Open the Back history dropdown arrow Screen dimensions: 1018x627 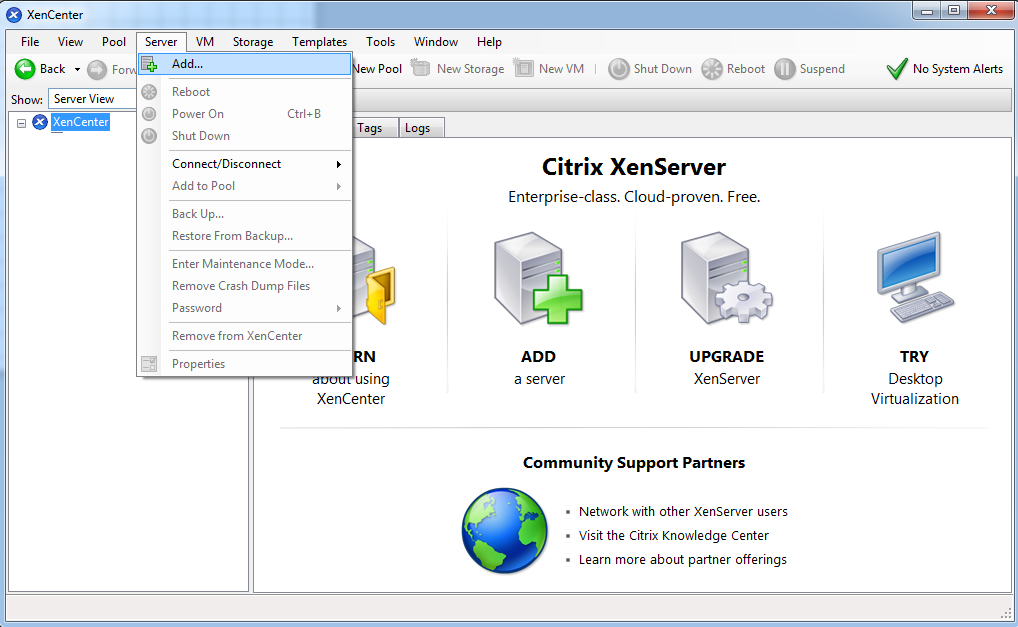[77, 69]
